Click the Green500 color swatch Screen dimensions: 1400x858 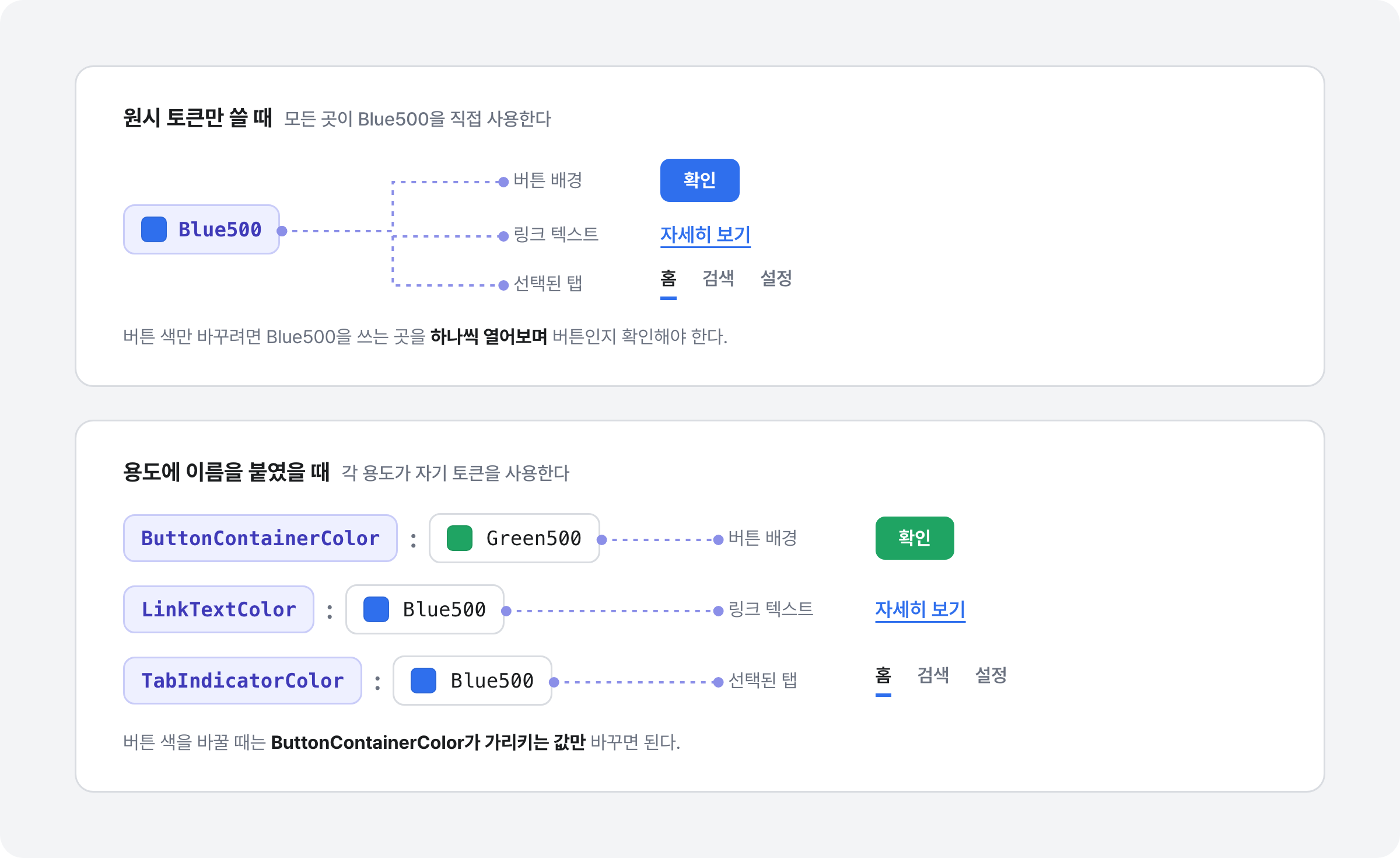tap(460, 538)
